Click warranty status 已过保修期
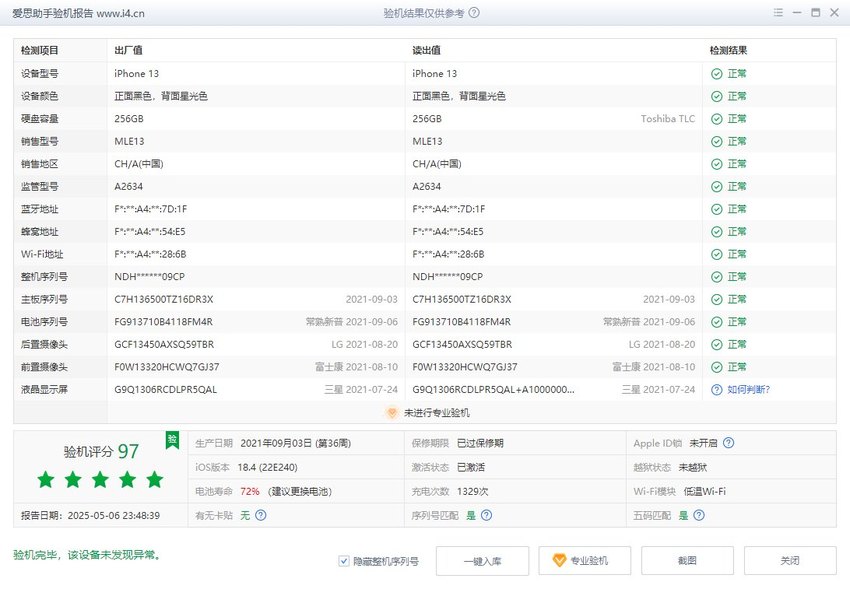Viewport: 850px width, 589px height. pyautogui.click(x=480, y=443)
